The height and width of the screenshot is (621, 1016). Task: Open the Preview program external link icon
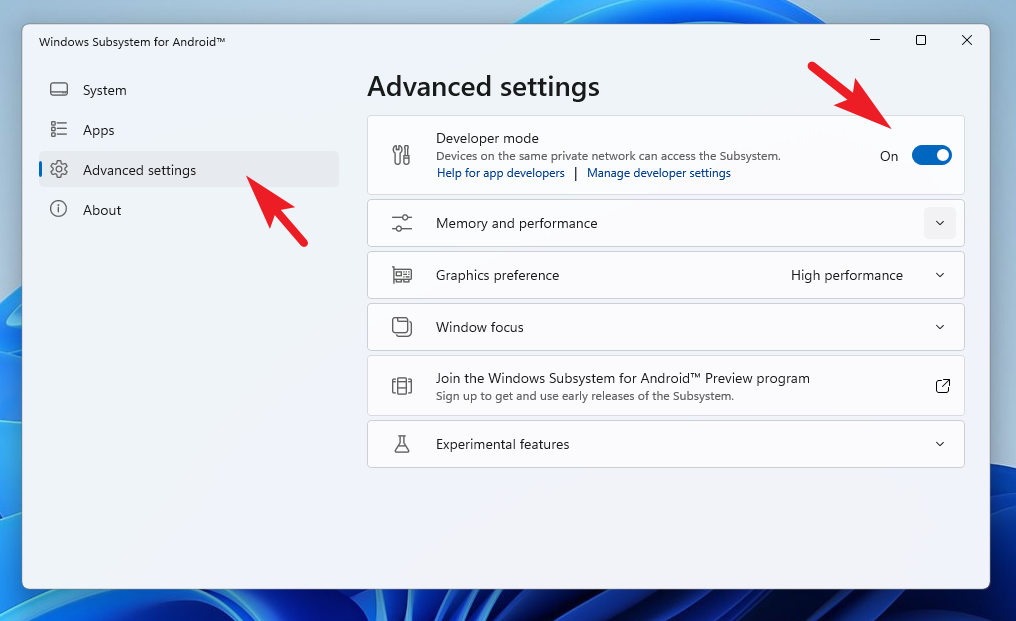[x=943, y=386]
